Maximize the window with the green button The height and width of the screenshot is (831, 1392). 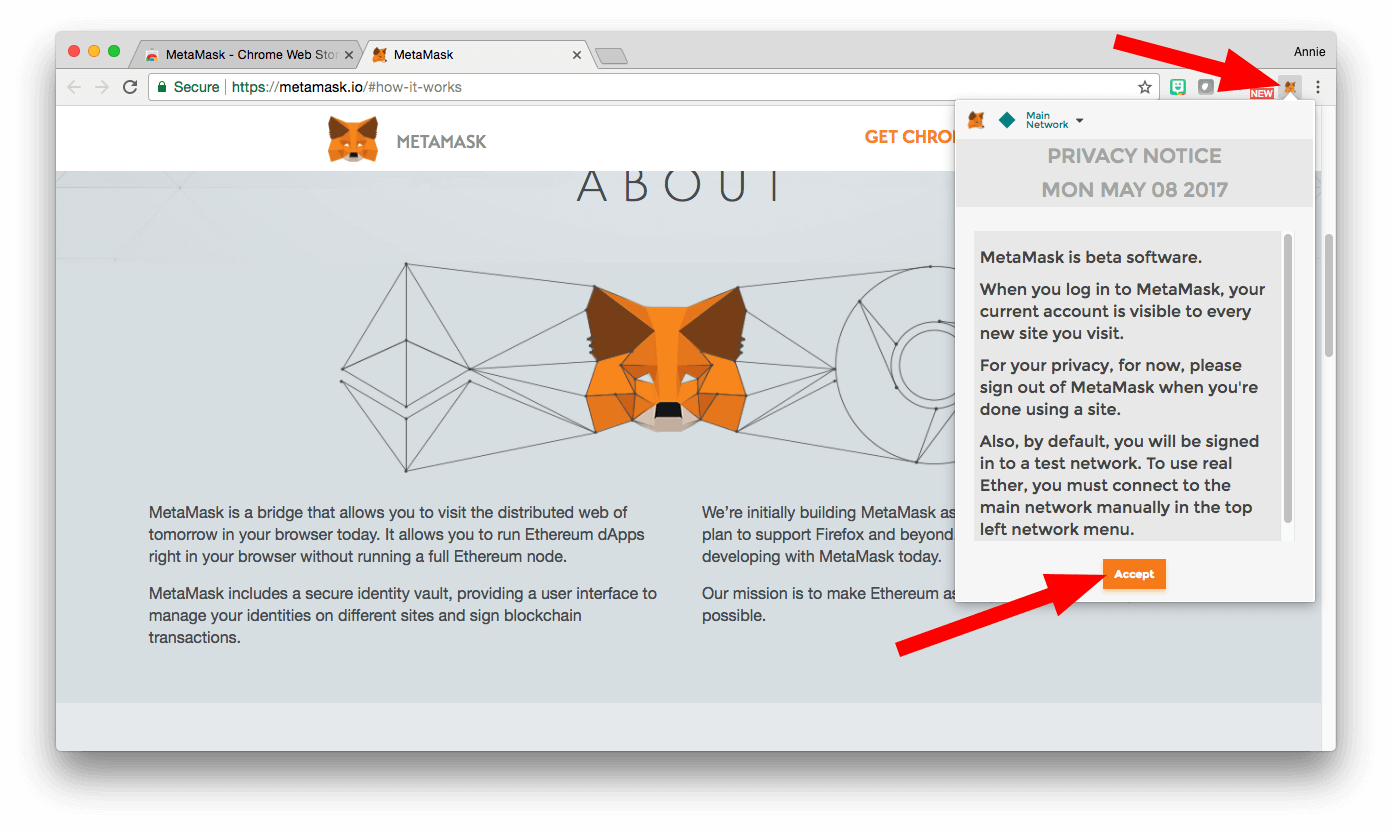pyautogui.click(x=114, y=51)
